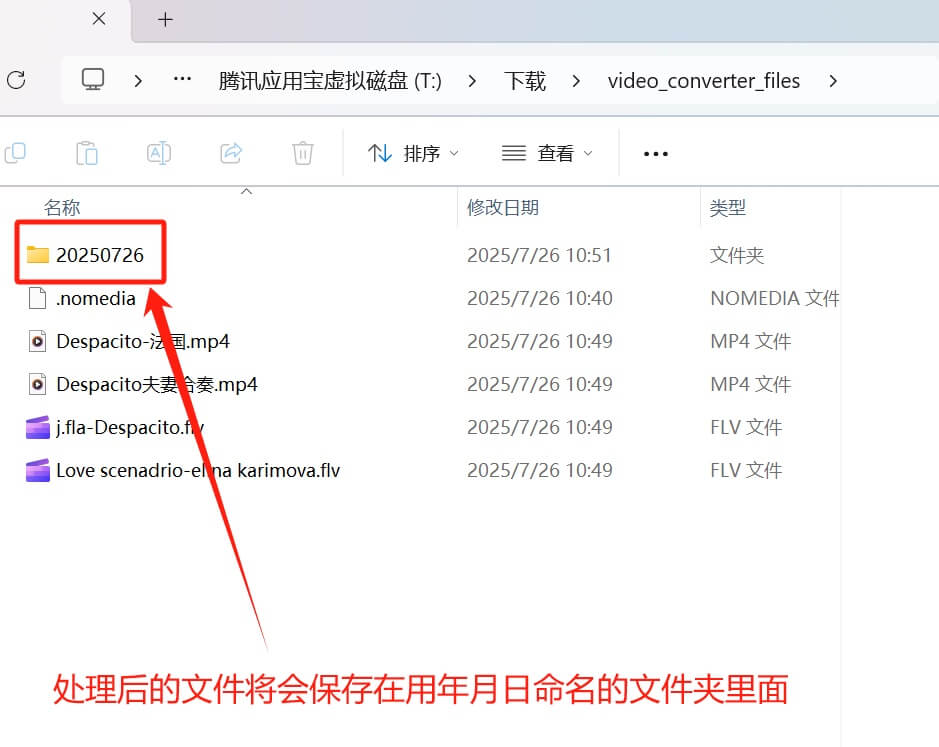
Task: Sort by the 修改日期 column header
Action: point(503,208)
